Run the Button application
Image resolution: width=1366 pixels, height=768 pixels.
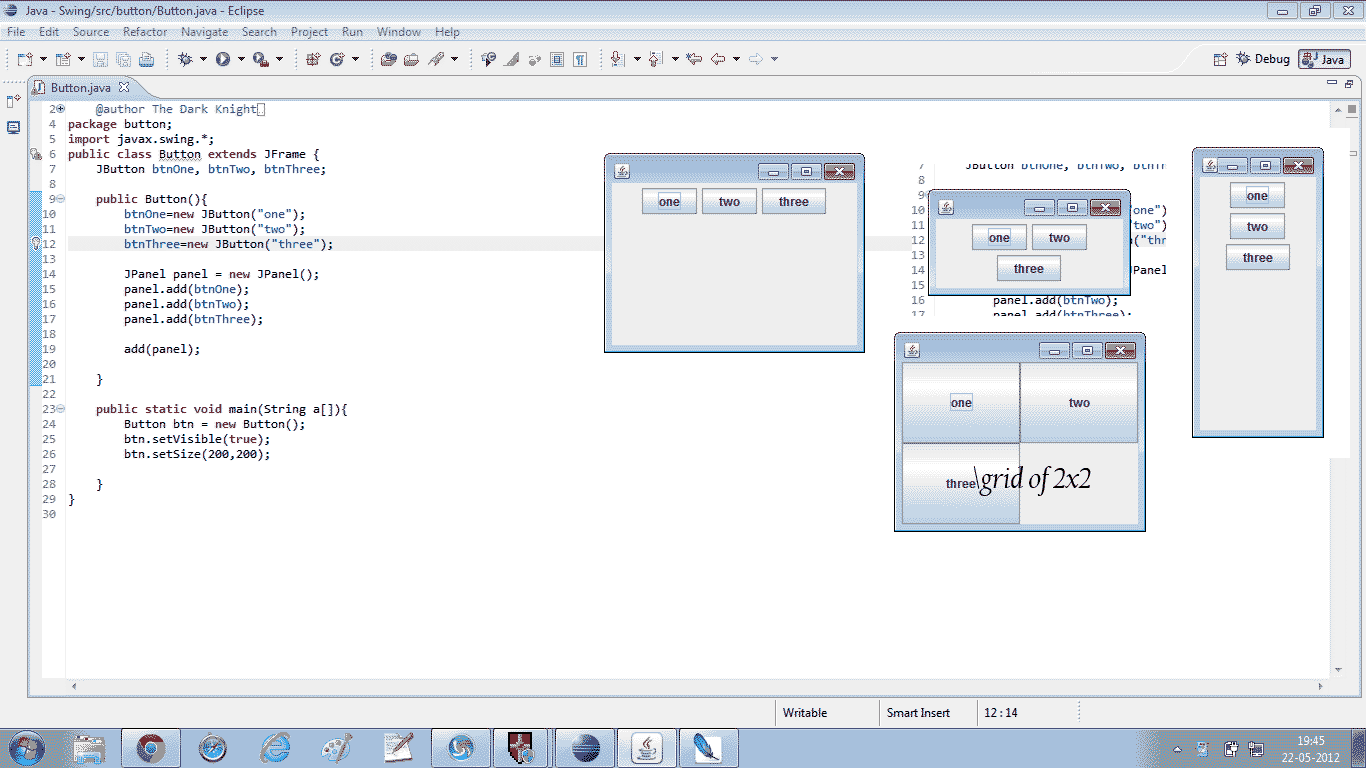coord(224,58)
